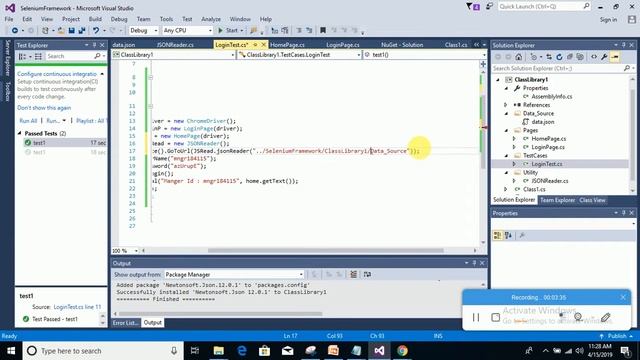This screenshot has width=640, height=360.
Task: Sync with Active Document in Solution Explorer
Action: click(x=549, y=57)
